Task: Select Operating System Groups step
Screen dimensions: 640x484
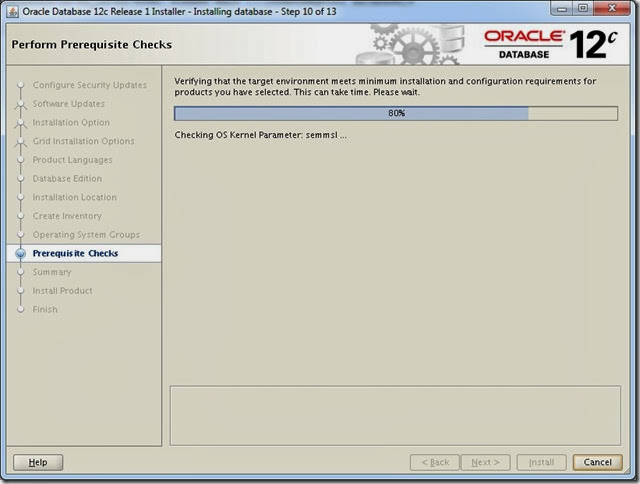Action: tap(86, 235)
